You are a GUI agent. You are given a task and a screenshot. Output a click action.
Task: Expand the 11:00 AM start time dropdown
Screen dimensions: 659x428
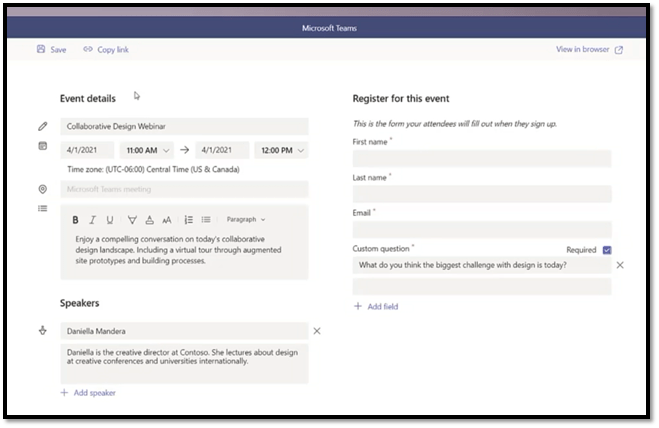point(145,150)
